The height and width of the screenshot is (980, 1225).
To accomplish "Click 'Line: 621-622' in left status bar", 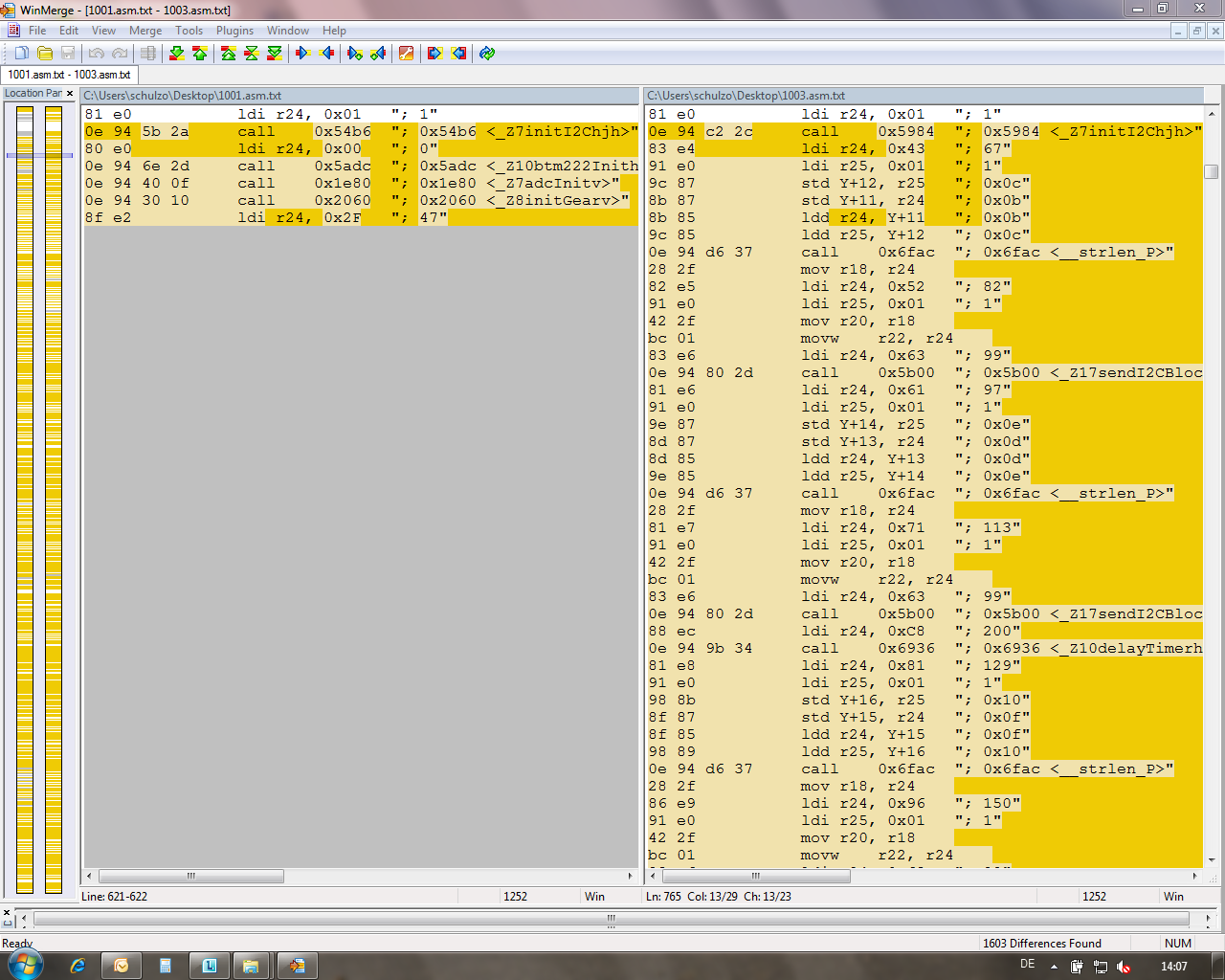I will tap(114, 897).
